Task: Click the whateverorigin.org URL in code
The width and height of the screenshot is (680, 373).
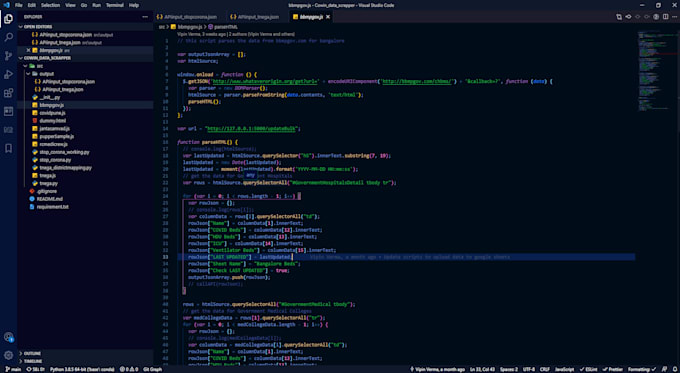Action: pyautogui.click(x=265, y=81)
